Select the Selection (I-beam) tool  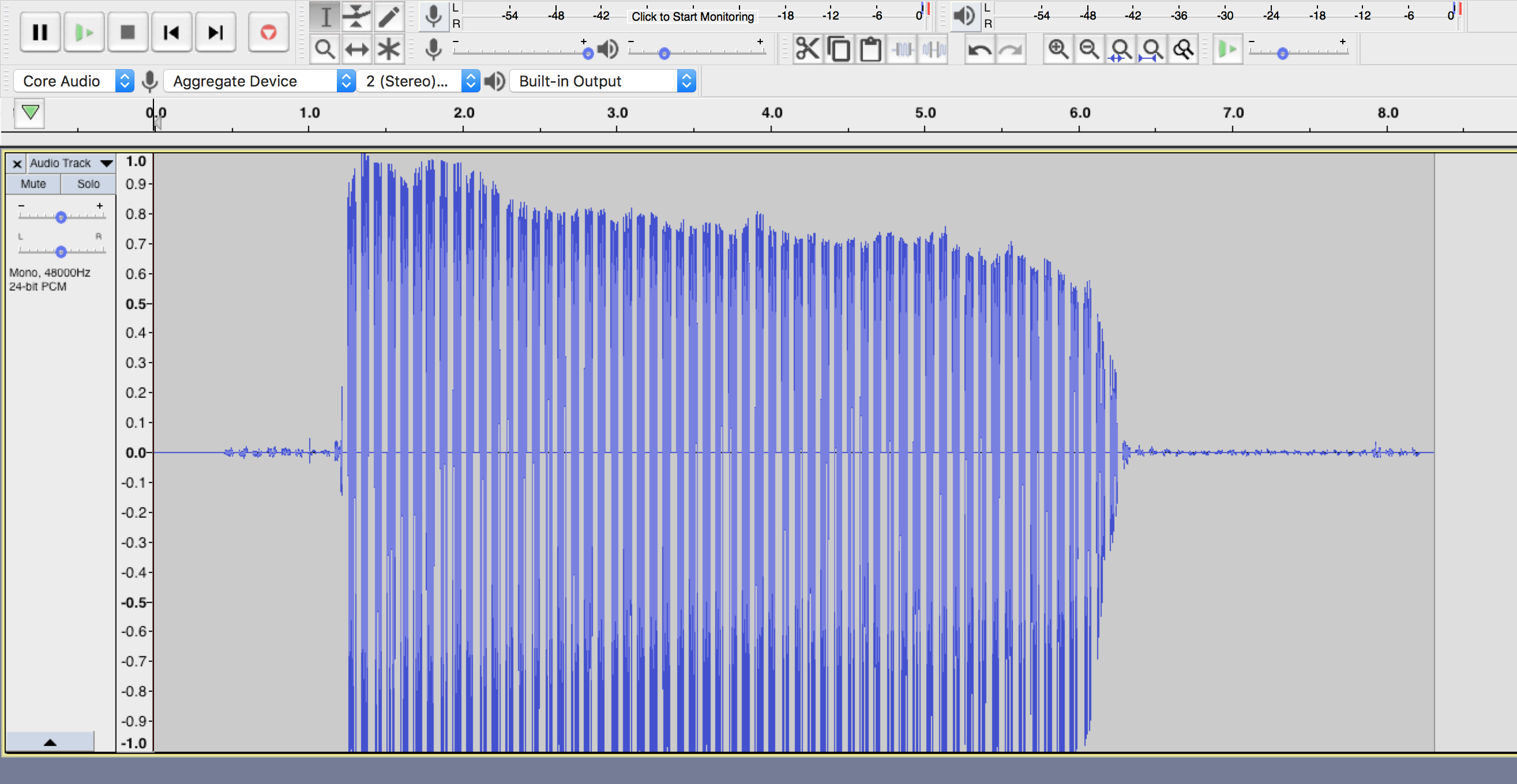coord(325,17)
